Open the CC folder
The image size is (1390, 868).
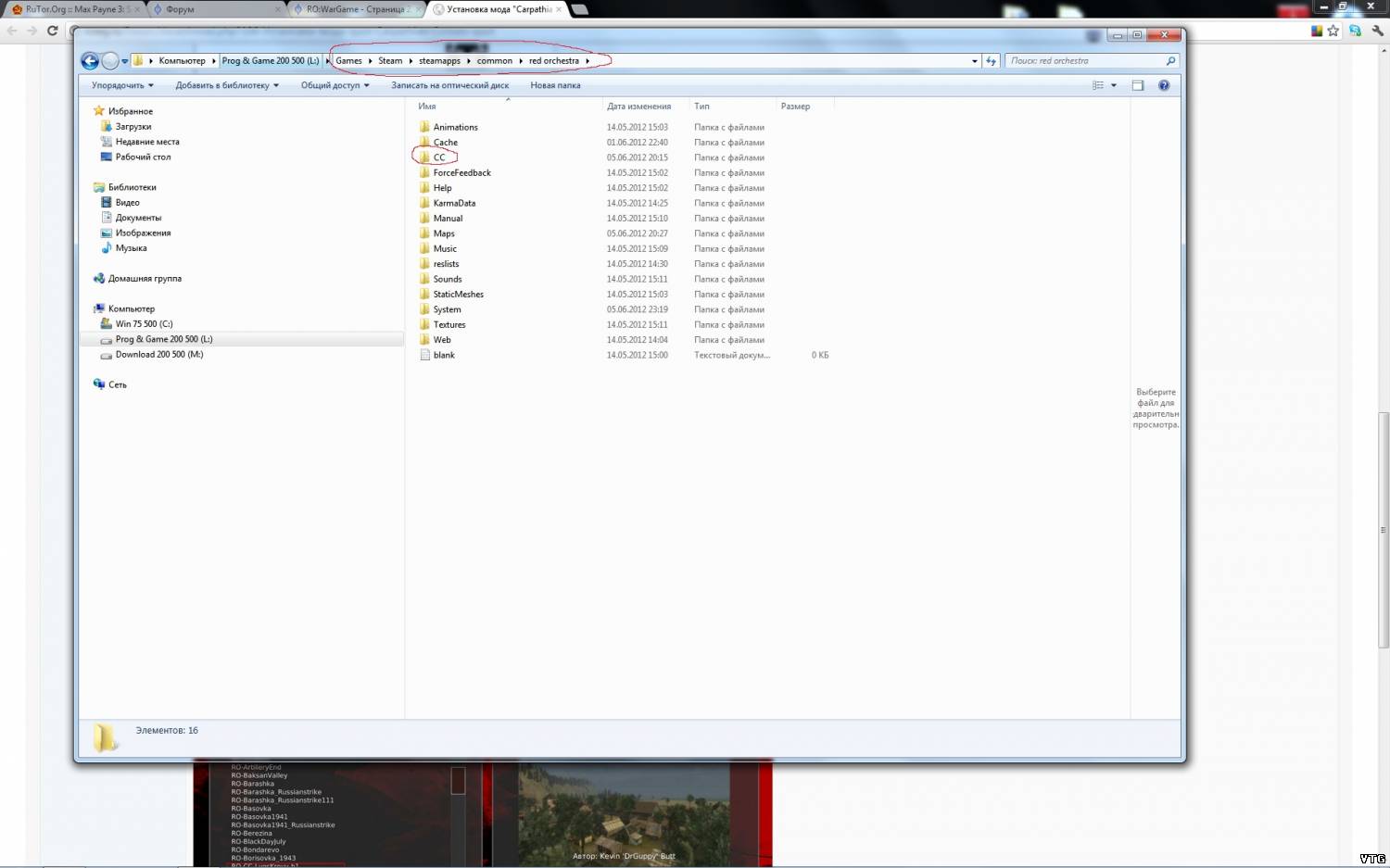439,157
